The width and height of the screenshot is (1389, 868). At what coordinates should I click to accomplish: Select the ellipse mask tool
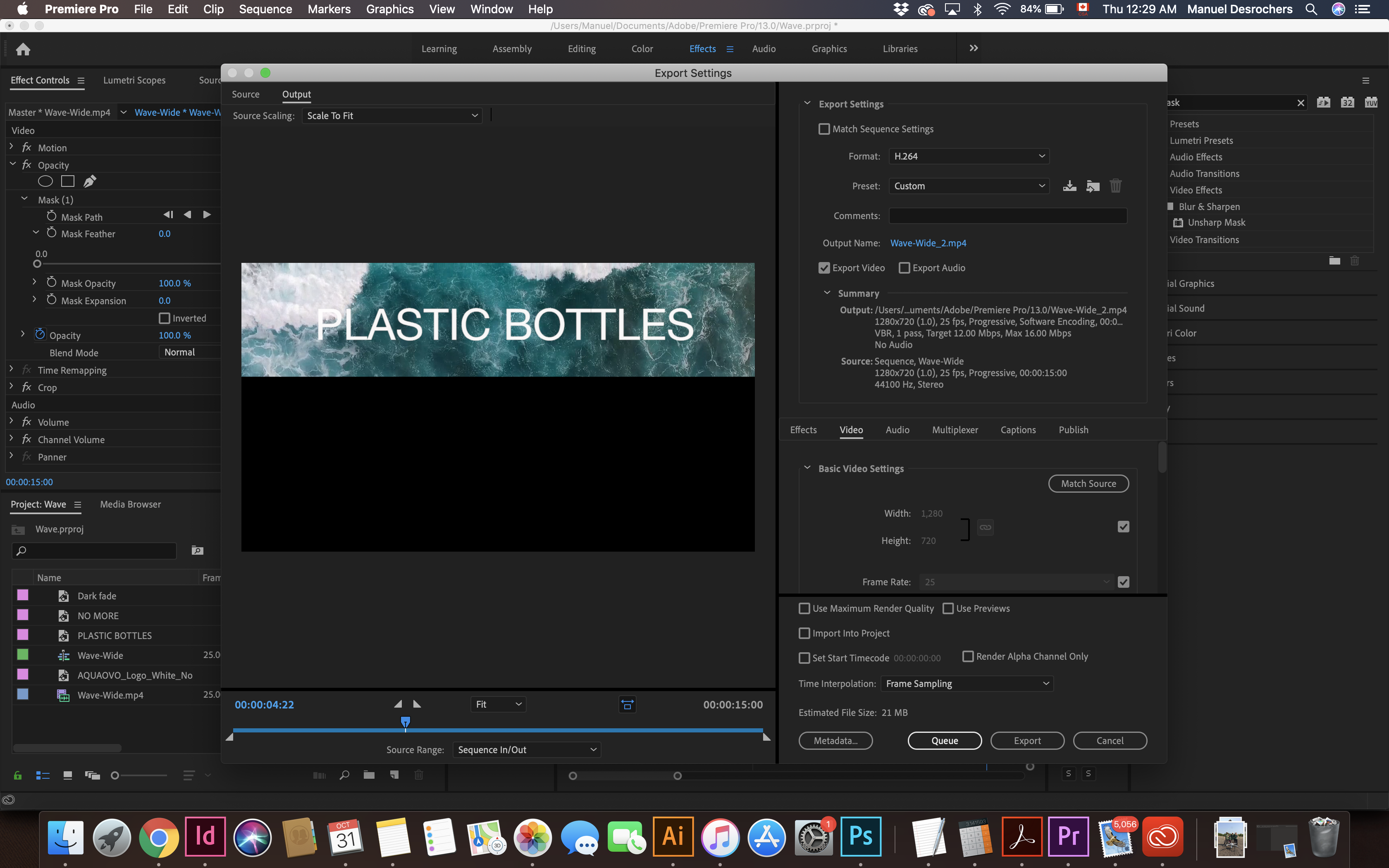(x=45, y=181)
